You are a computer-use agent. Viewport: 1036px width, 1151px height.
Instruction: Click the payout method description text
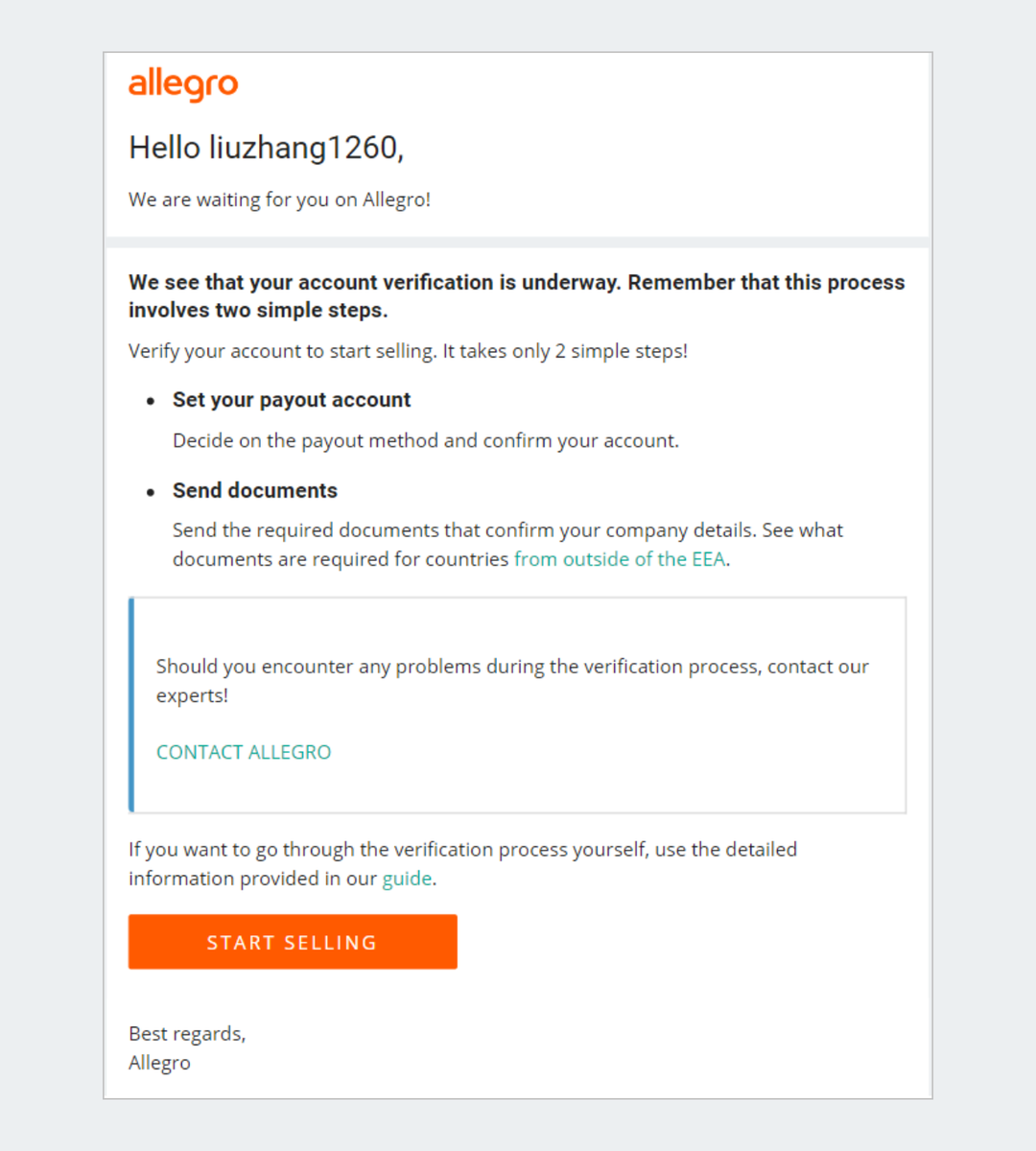pos(426,440)
